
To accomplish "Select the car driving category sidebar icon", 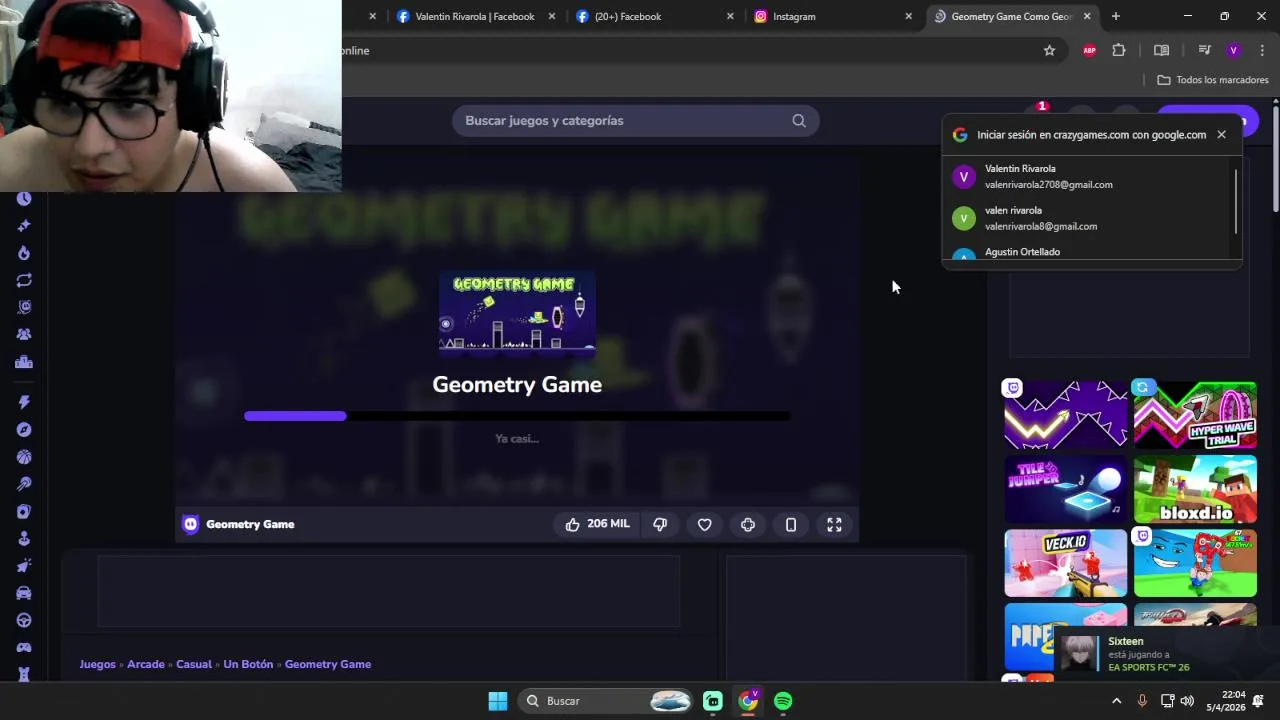I will point(24,593).
